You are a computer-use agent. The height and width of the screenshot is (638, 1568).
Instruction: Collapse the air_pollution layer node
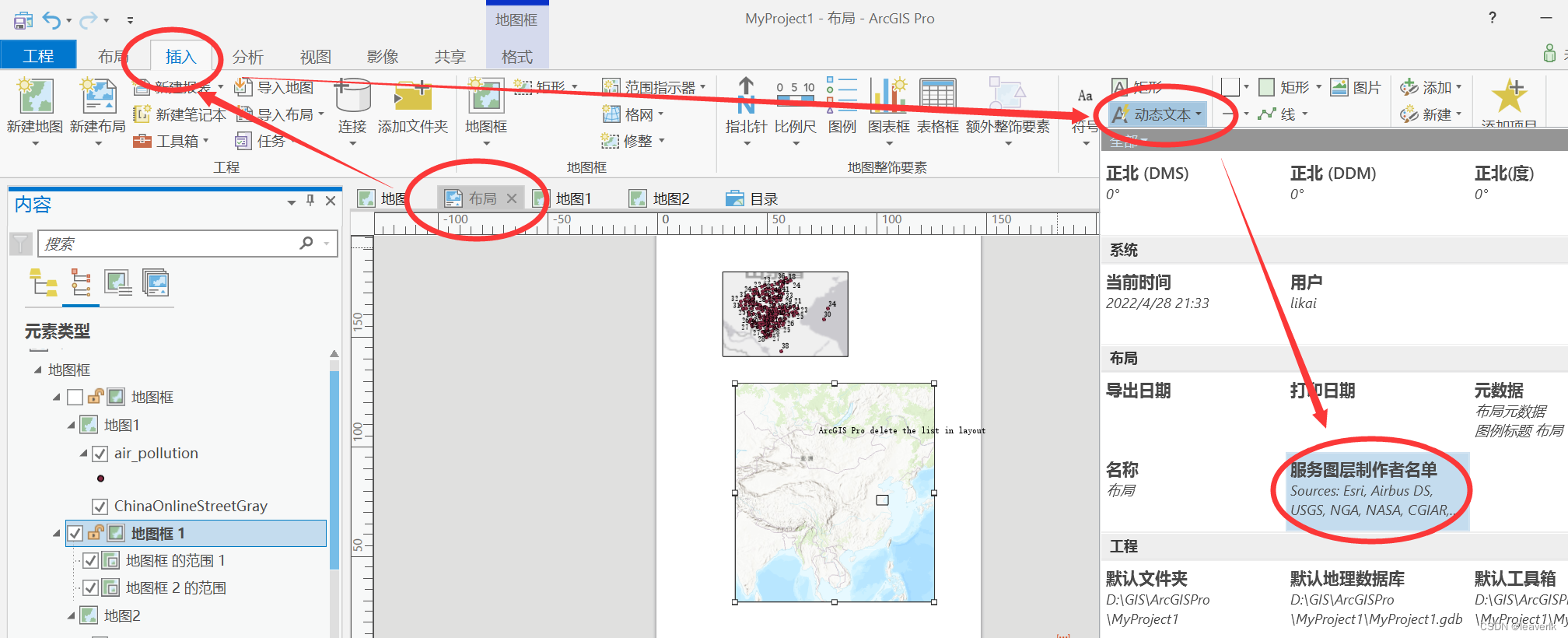(84, 453)
